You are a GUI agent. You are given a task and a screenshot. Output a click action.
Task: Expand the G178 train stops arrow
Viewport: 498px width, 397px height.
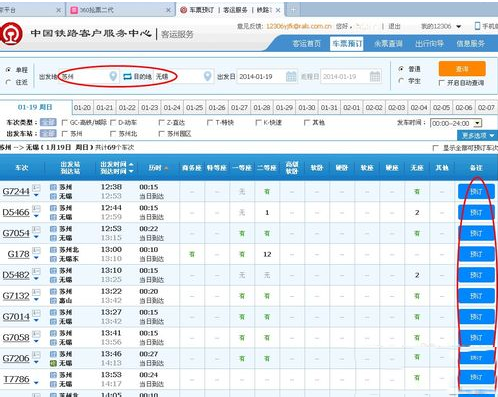[36, 258]
